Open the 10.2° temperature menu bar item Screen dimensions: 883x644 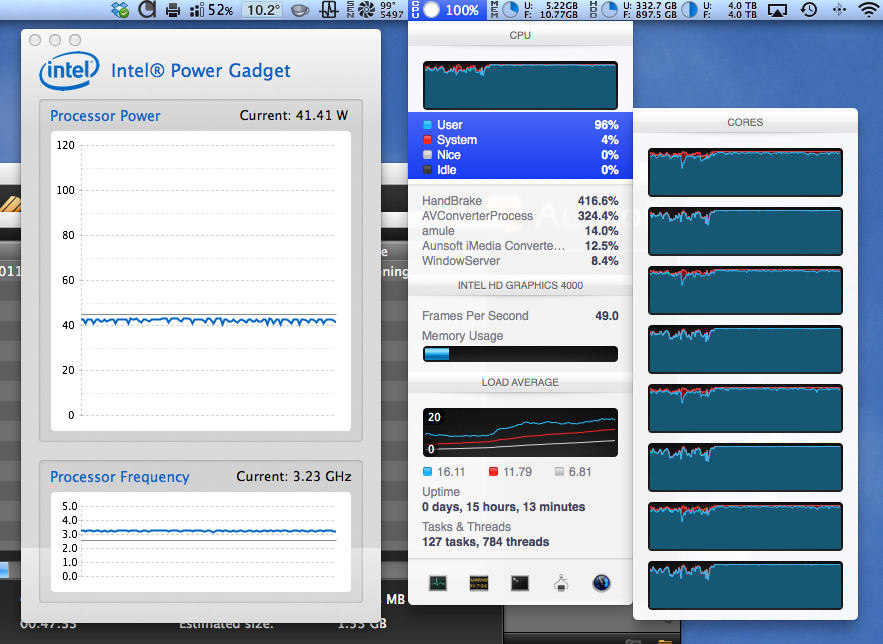(x=262, y=10)
